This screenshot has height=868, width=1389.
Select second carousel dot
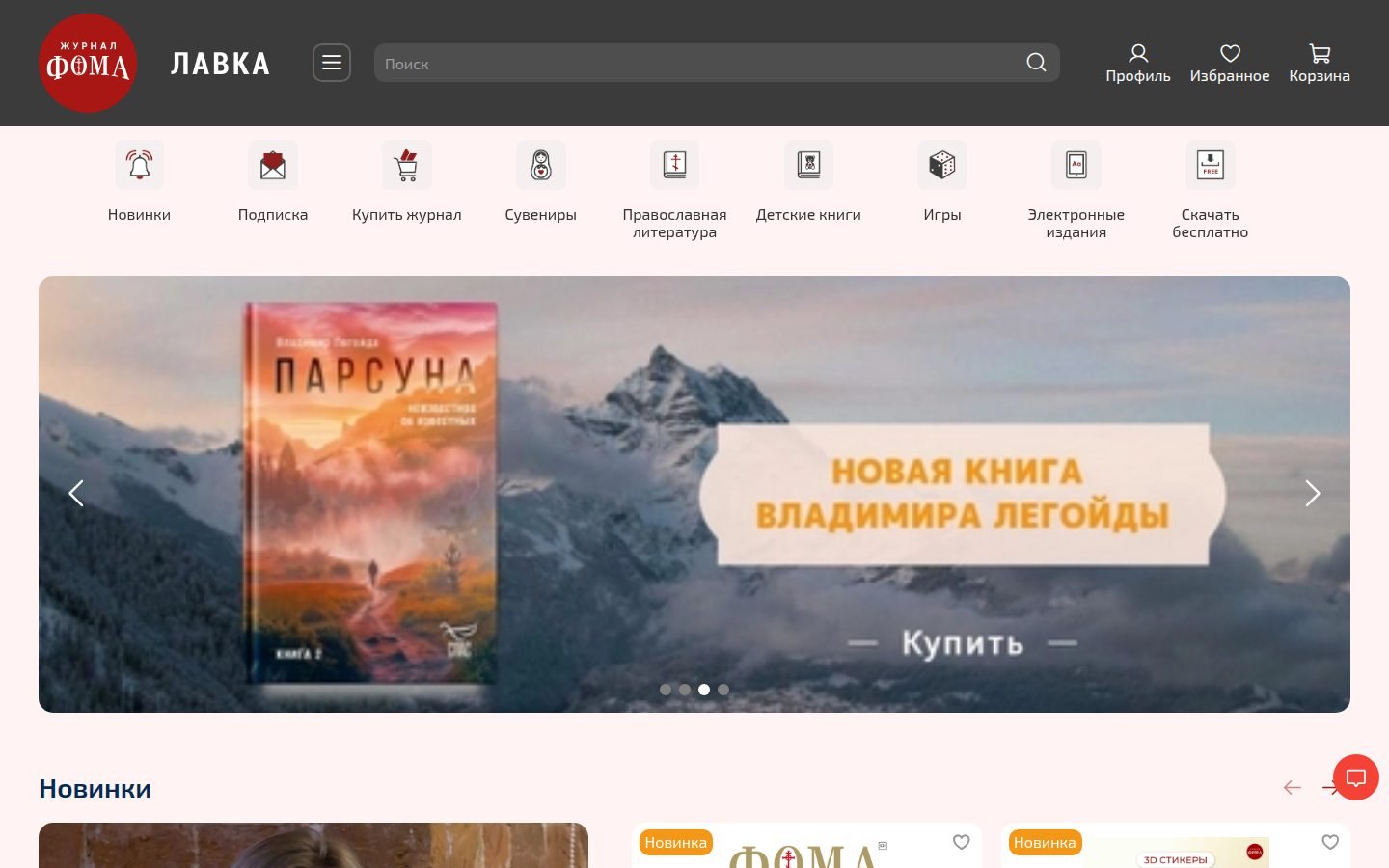pos(685,690)
